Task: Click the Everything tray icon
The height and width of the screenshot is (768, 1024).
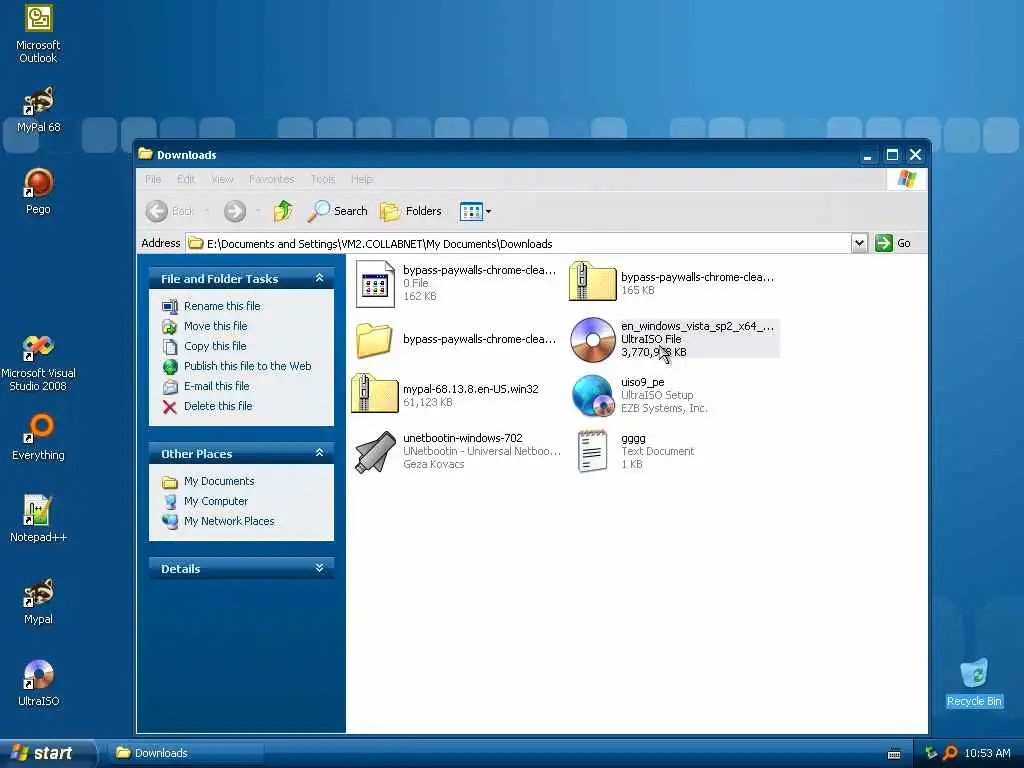Action: click(950, 753)
